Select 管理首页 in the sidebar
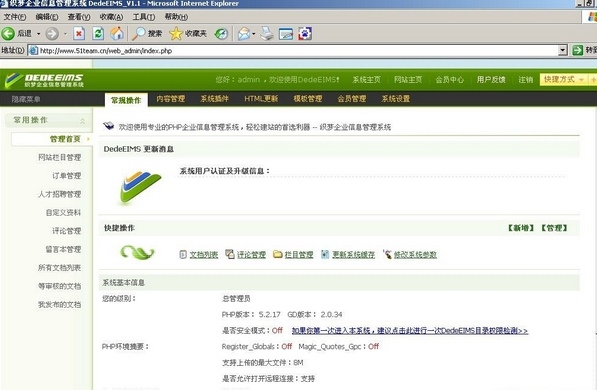 pos(65,139)
